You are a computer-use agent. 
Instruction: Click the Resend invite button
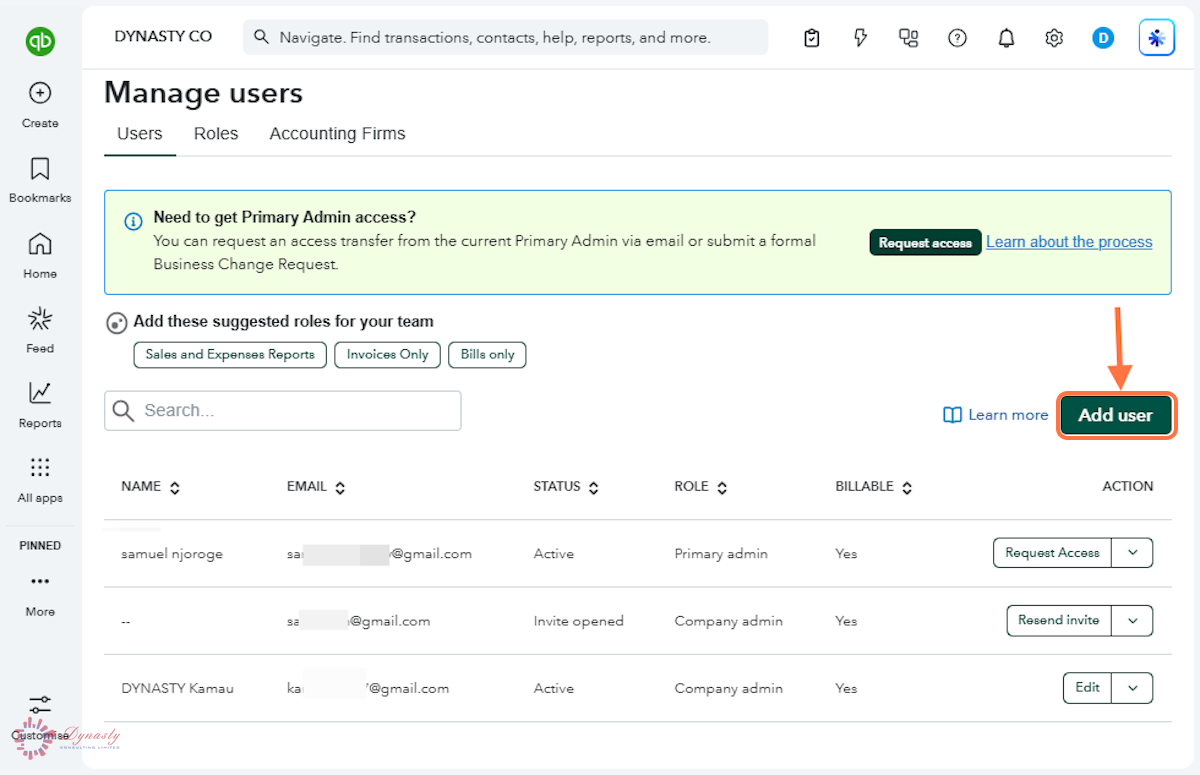click(1059, 620)
